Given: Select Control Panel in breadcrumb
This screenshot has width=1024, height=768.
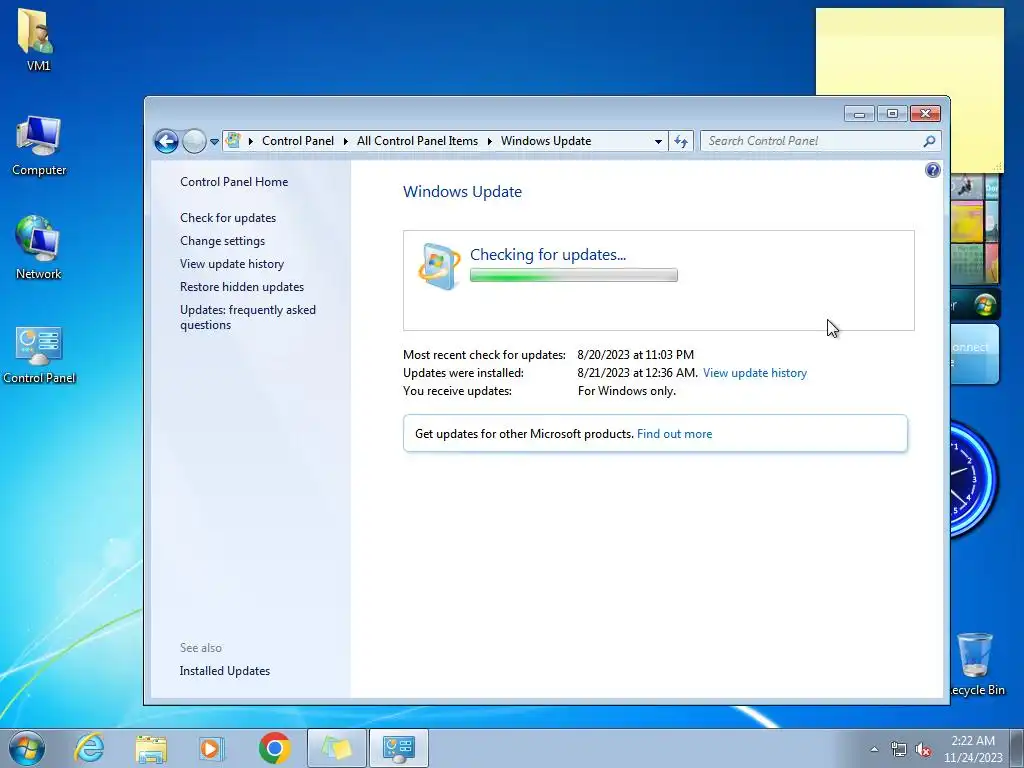Looking at the screenshot, I should 298,141.
